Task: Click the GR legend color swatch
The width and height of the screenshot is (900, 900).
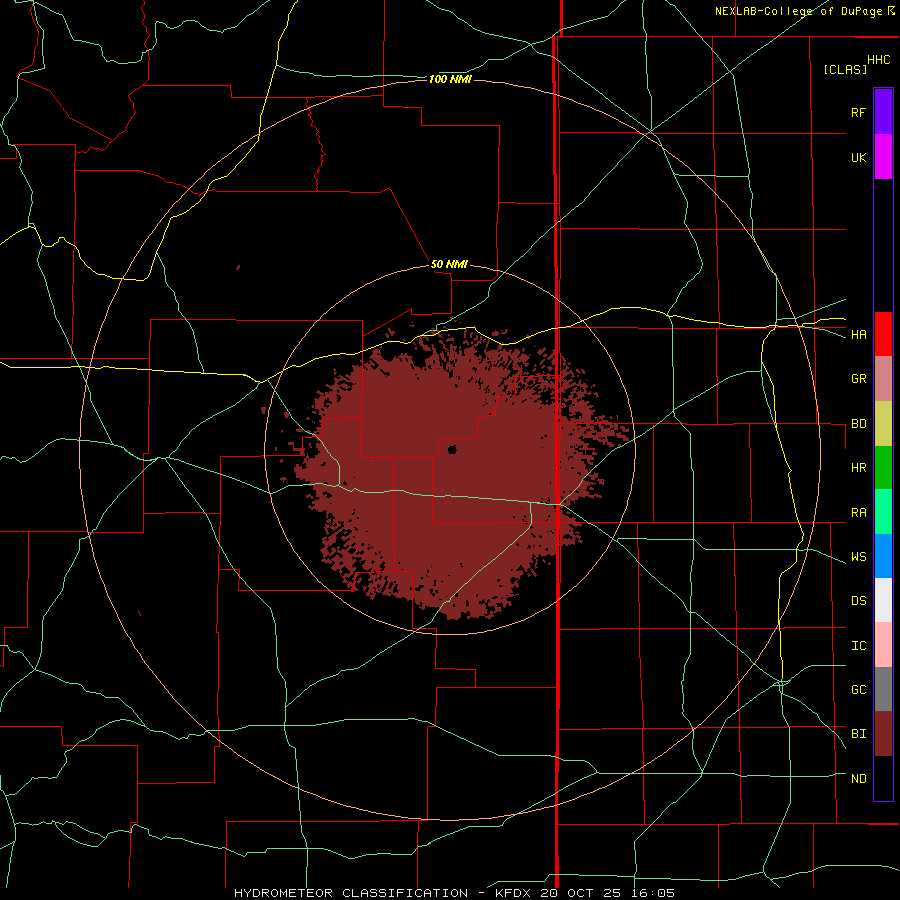Action: coord(883,378)
